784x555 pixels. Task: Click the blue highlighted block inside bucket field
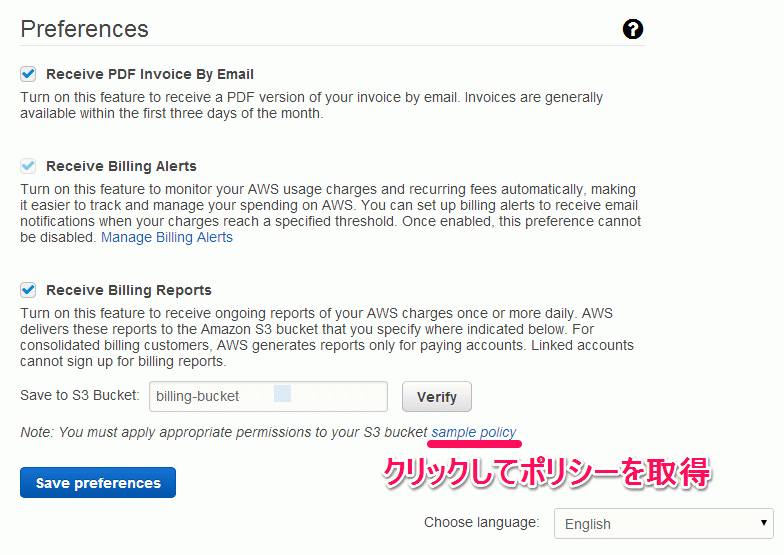point(282,394)
